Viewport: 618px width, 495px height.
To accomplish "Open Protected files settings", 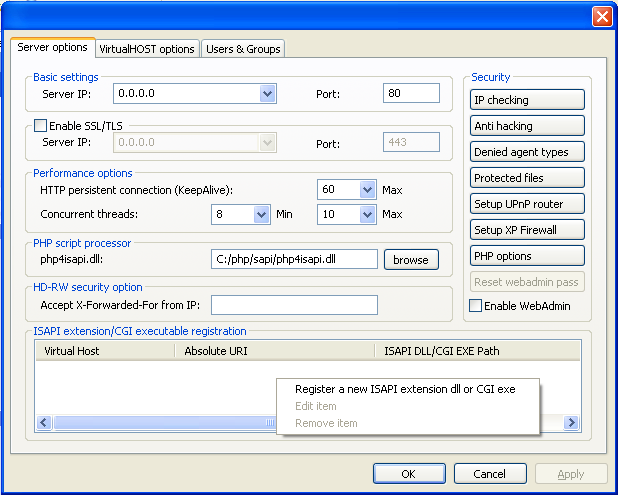I will click(x=527, y=178).
